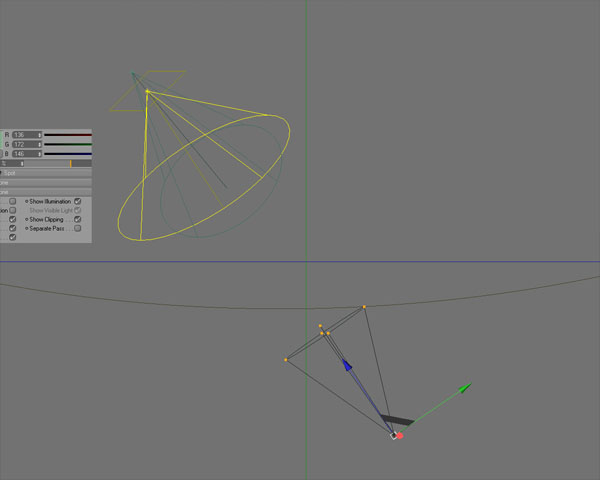Untick the checked box left of Show Clipping
Screen dimensions: 600x480
tap(13, 219)
